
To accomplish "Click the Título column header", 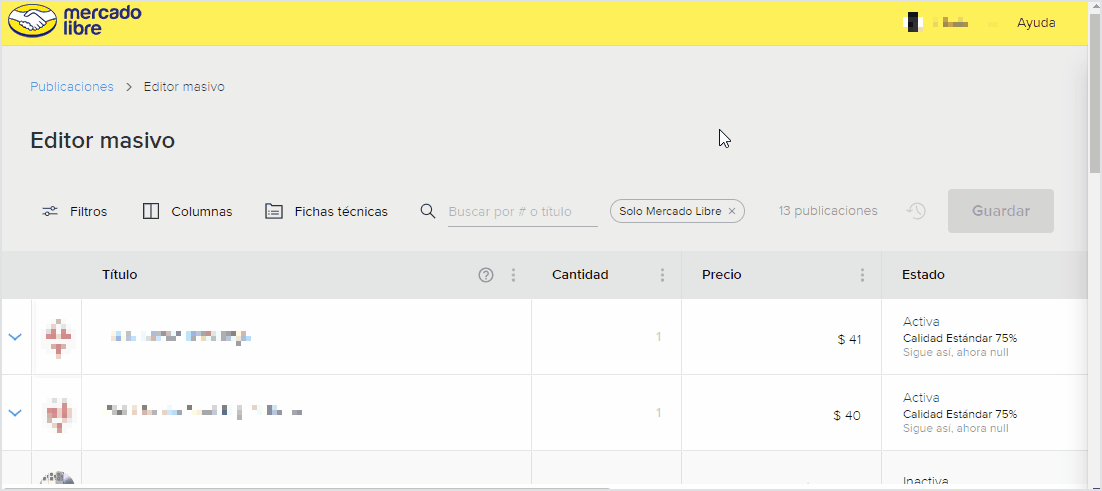I will click(x=119, y=275).
